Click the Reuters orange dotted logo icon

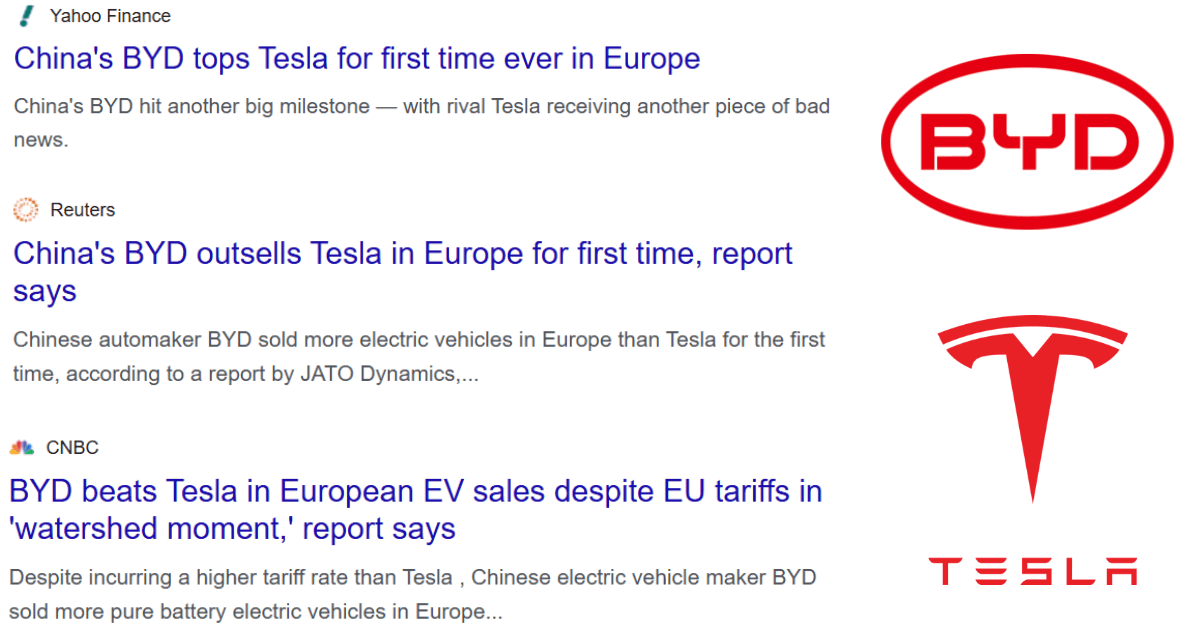(25, 210)
